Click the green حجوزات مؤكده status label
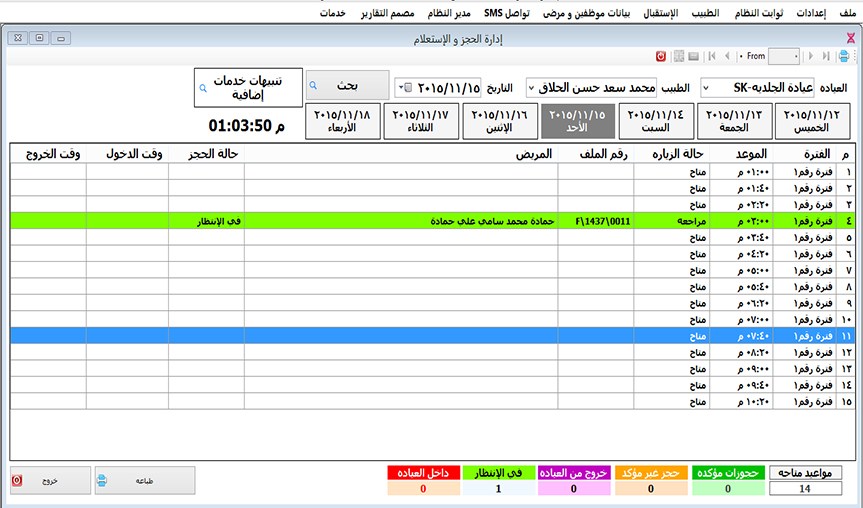Screen dimensions: 863x508 point(727,472)
